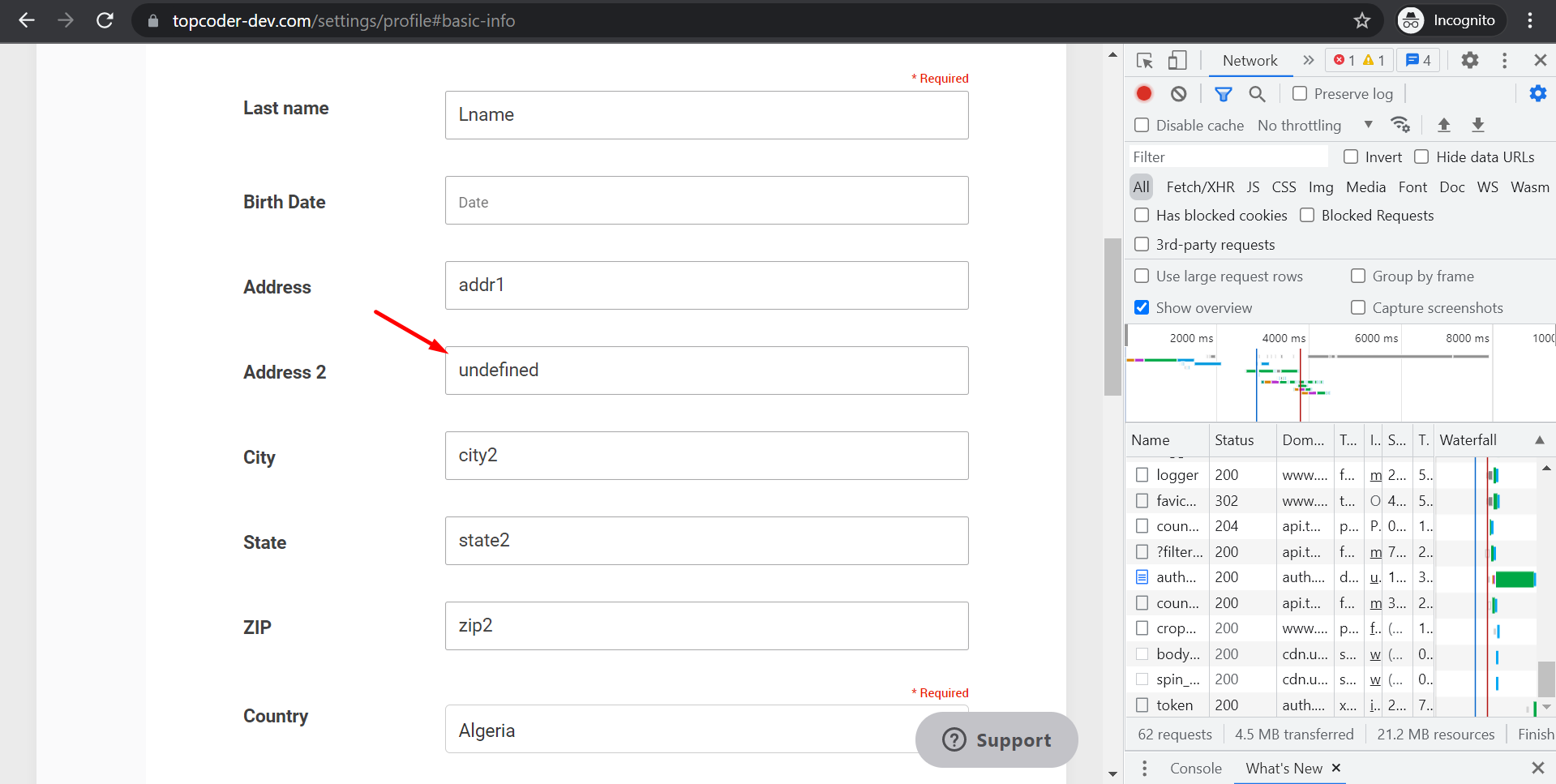Image resolution: width=1556 pixels, height=784 pixels.
Task: Clear the network requests log
Action: point(1178,93)
